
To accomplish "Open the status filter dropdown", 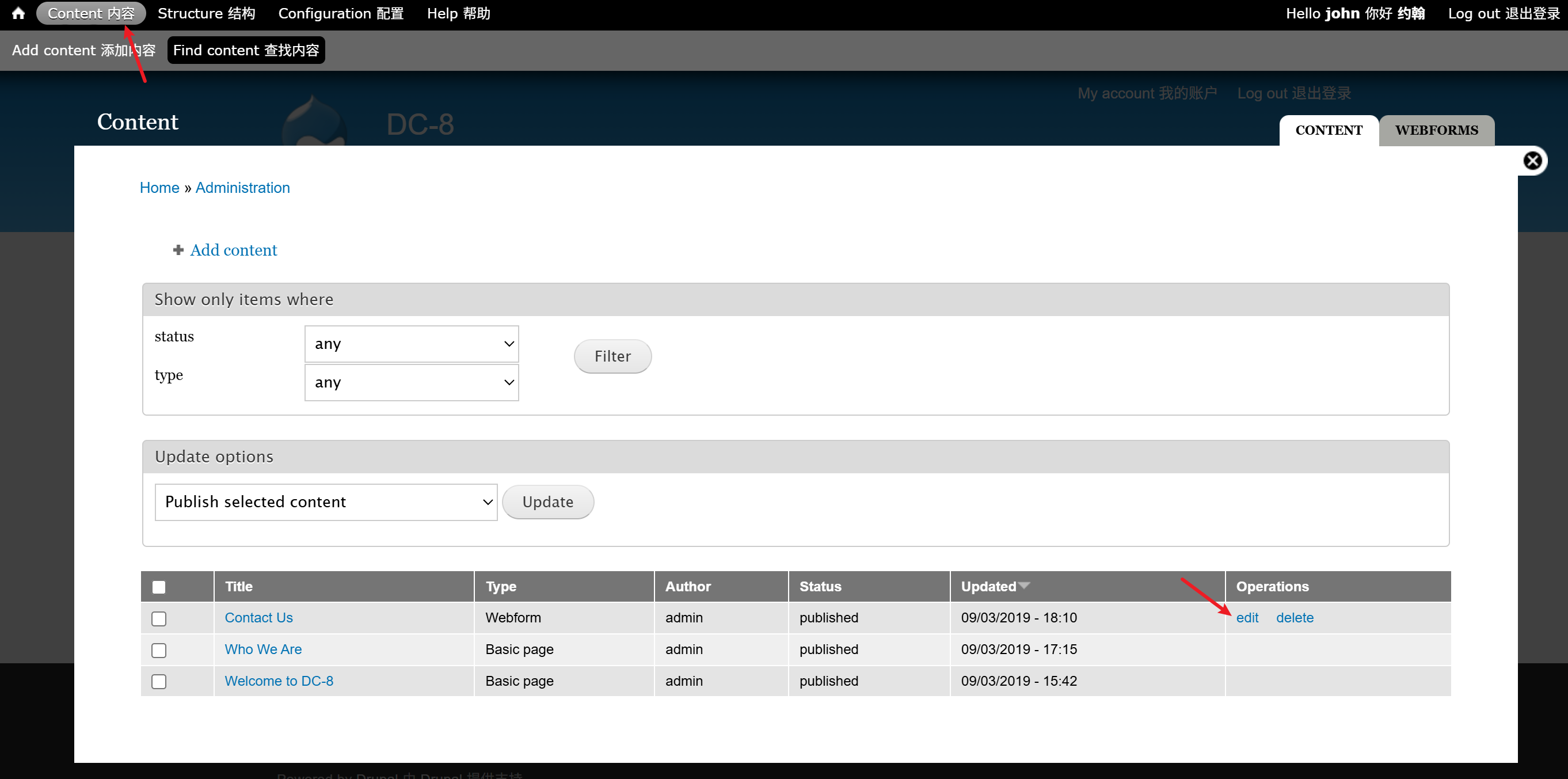I will 412,344.
